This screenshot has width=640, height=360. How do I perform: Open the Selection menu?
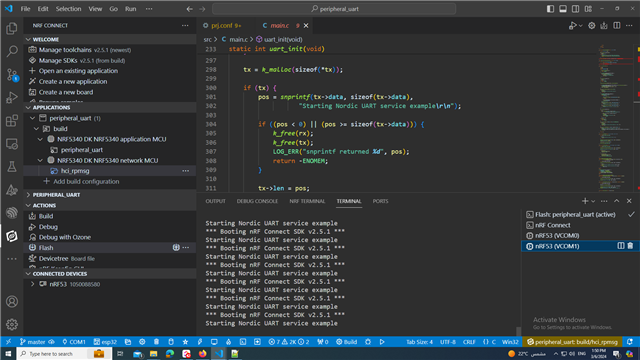tap(68, 9)
